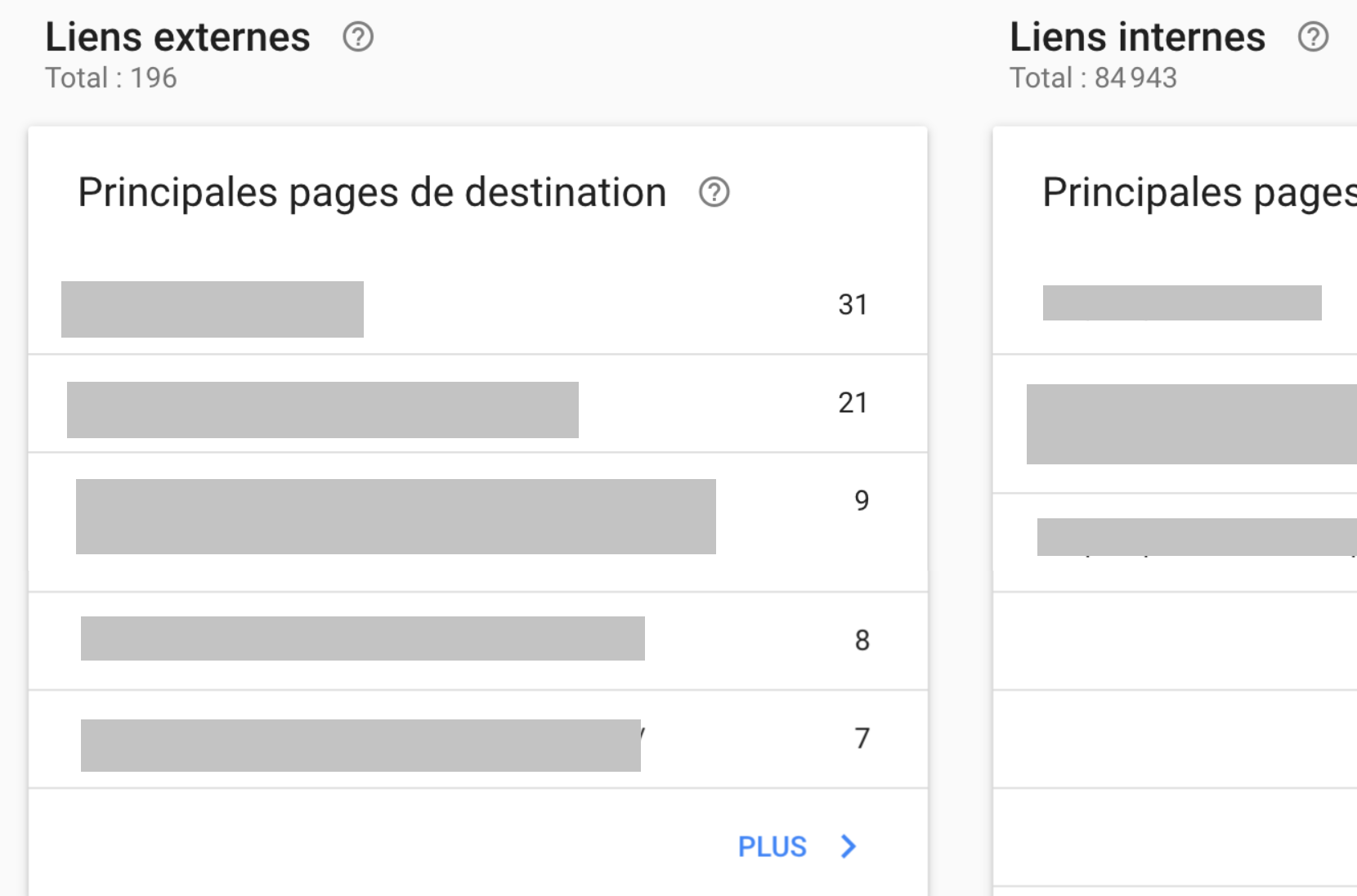Click the Liens internes heading

pyautogui.click(x=1137, y=37)
